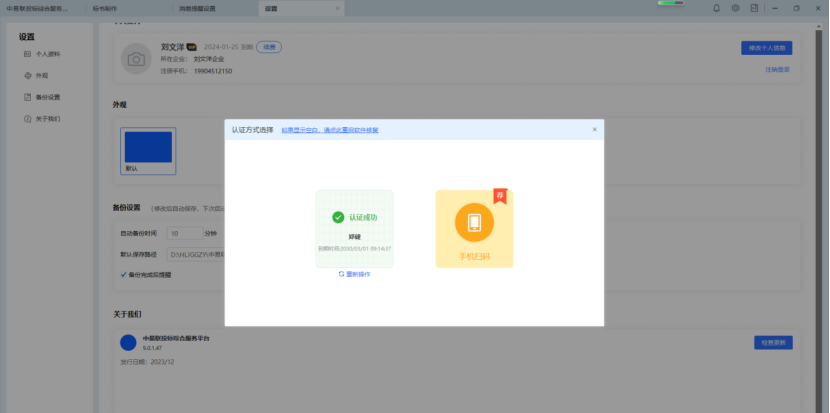
Task: Click the 修改个人信息 button
Action: (766, 47)
